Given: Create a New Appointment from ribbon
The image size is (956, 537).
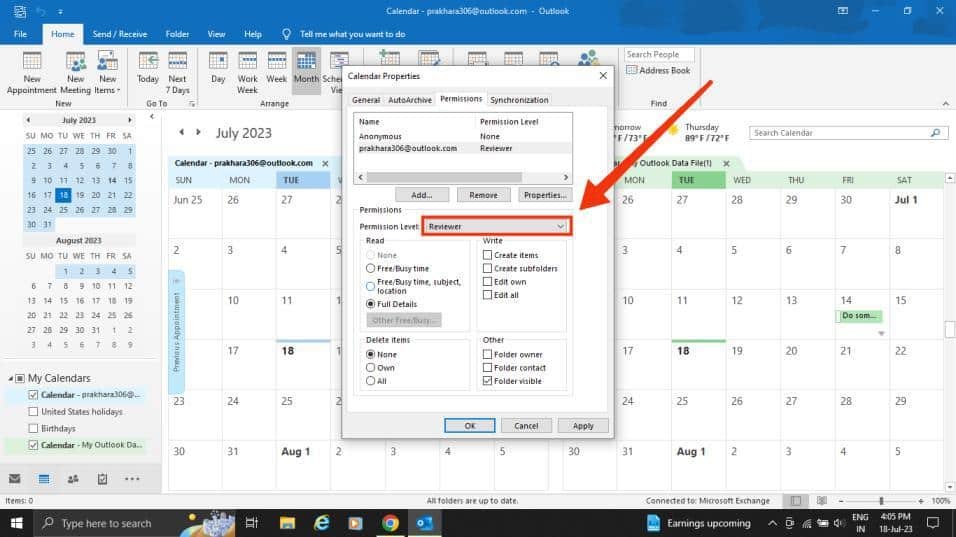Looking at the screenshot, I should pyautogui.click(x=32, y=73).
